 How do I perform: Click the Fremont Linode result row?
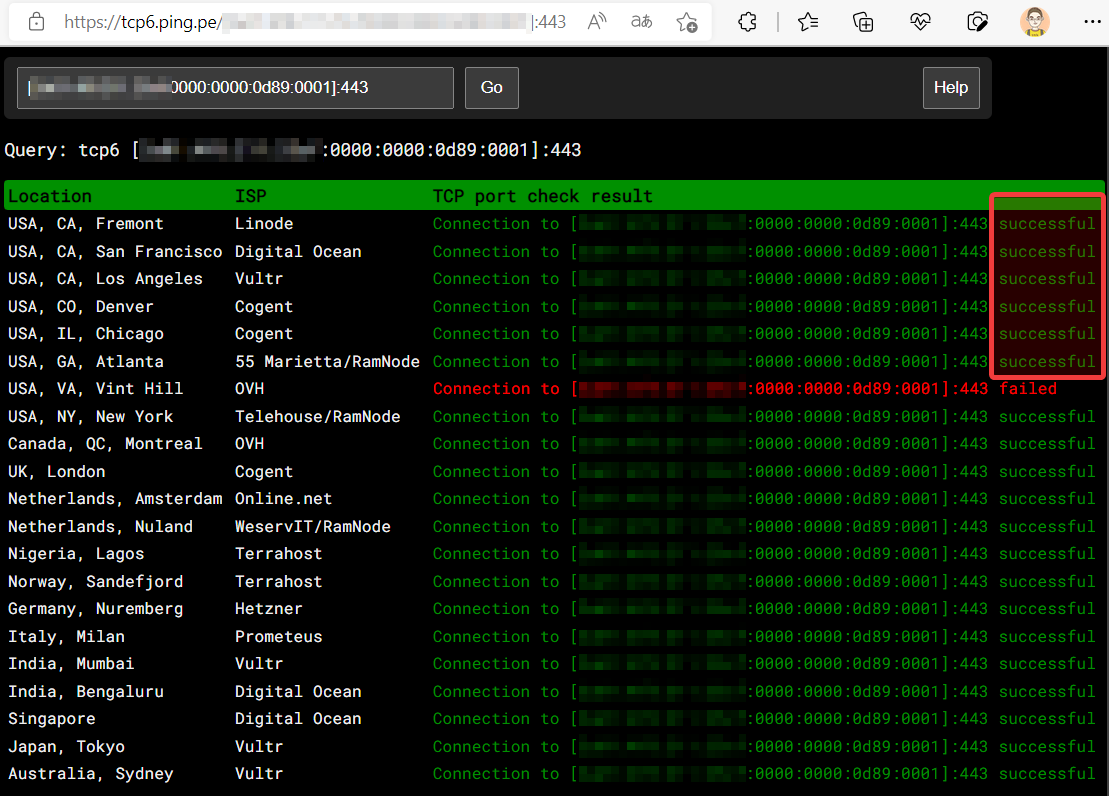pyautogui.click(x=500, y=223)
